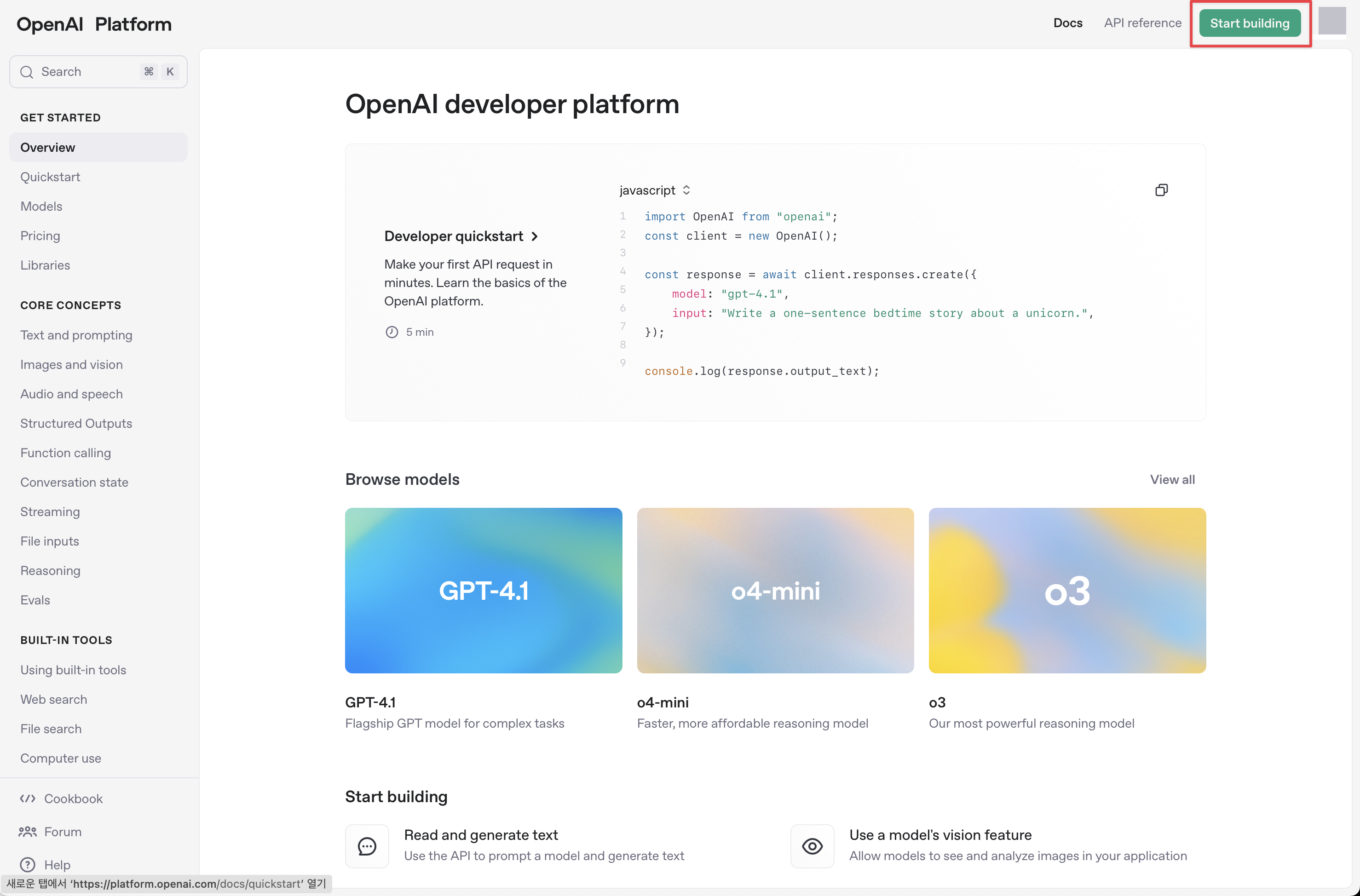Click Use a model's vision feature title
Image resolution: width=1360 pixels, height=896 pixels.
click(x=940, y=835)
